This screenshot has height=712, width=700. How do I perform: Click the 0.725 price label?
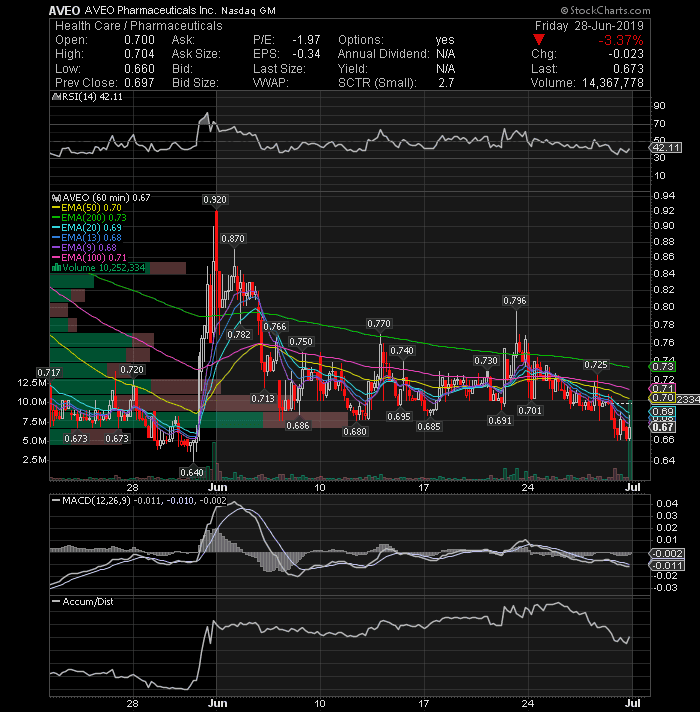[596, 365]
